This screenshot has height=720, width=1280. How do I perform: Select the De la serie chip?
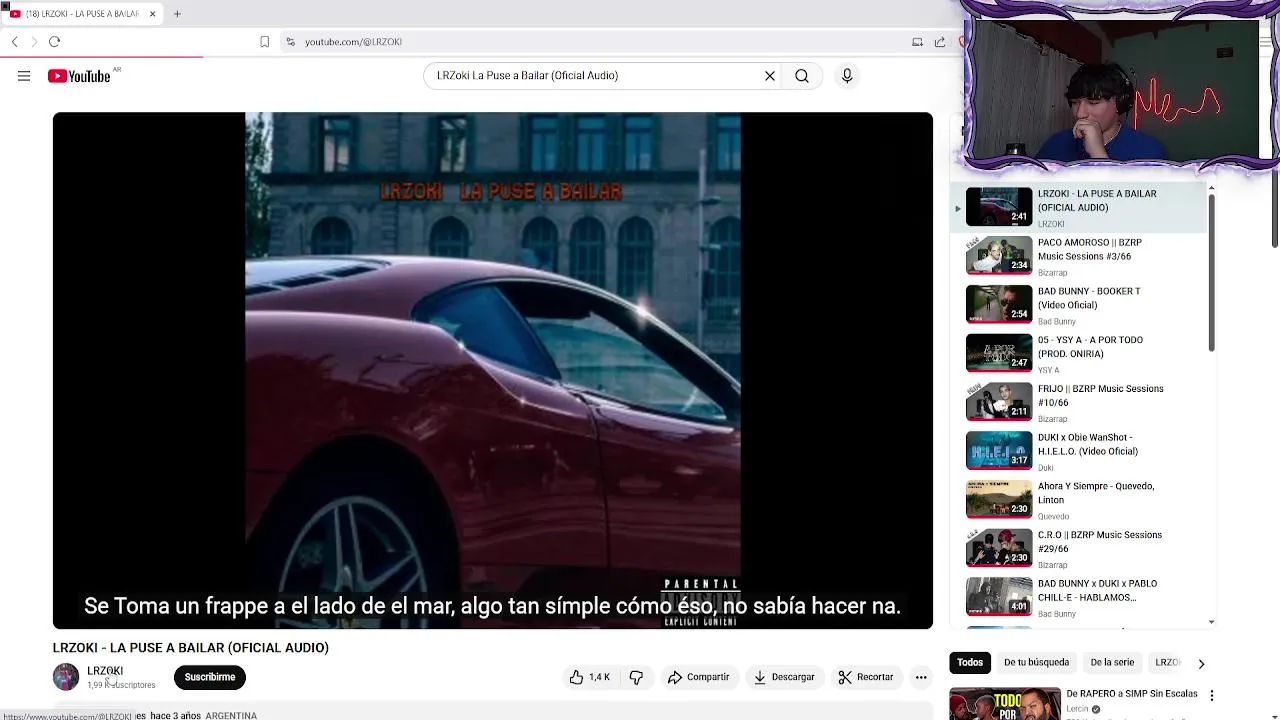pos(1112,662)
